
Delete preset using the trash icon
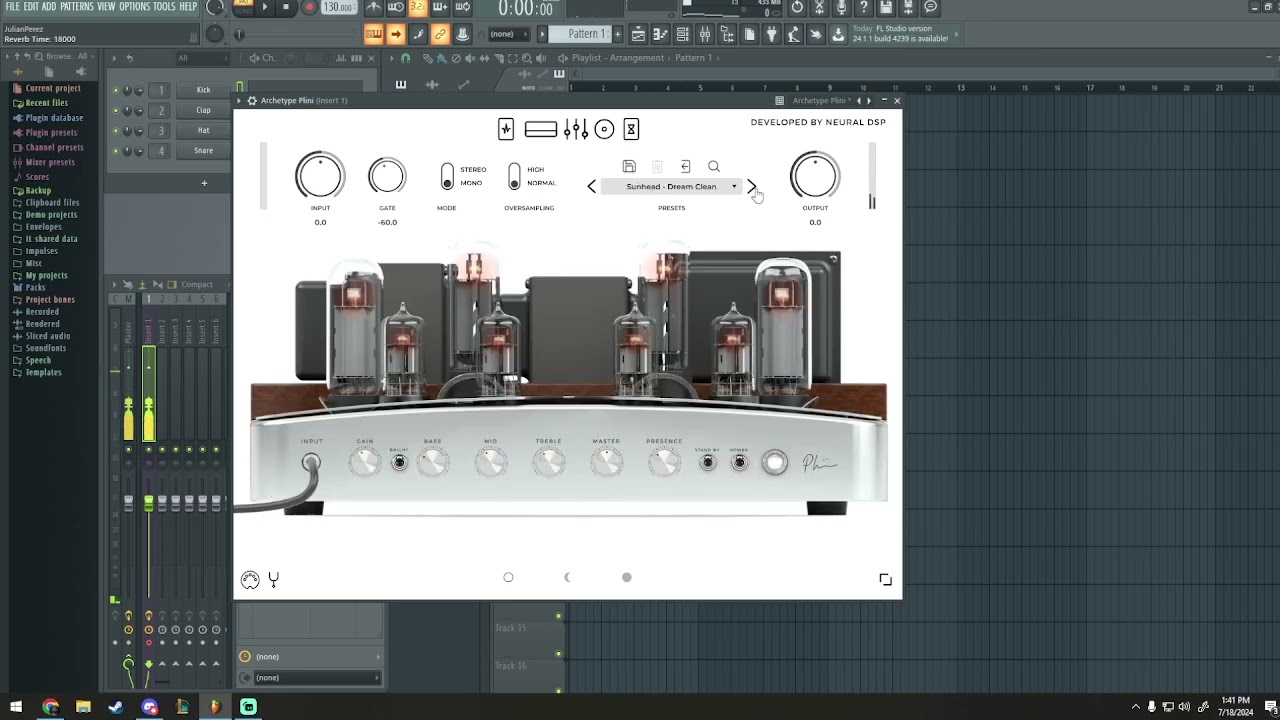click(x=657, y=166)
